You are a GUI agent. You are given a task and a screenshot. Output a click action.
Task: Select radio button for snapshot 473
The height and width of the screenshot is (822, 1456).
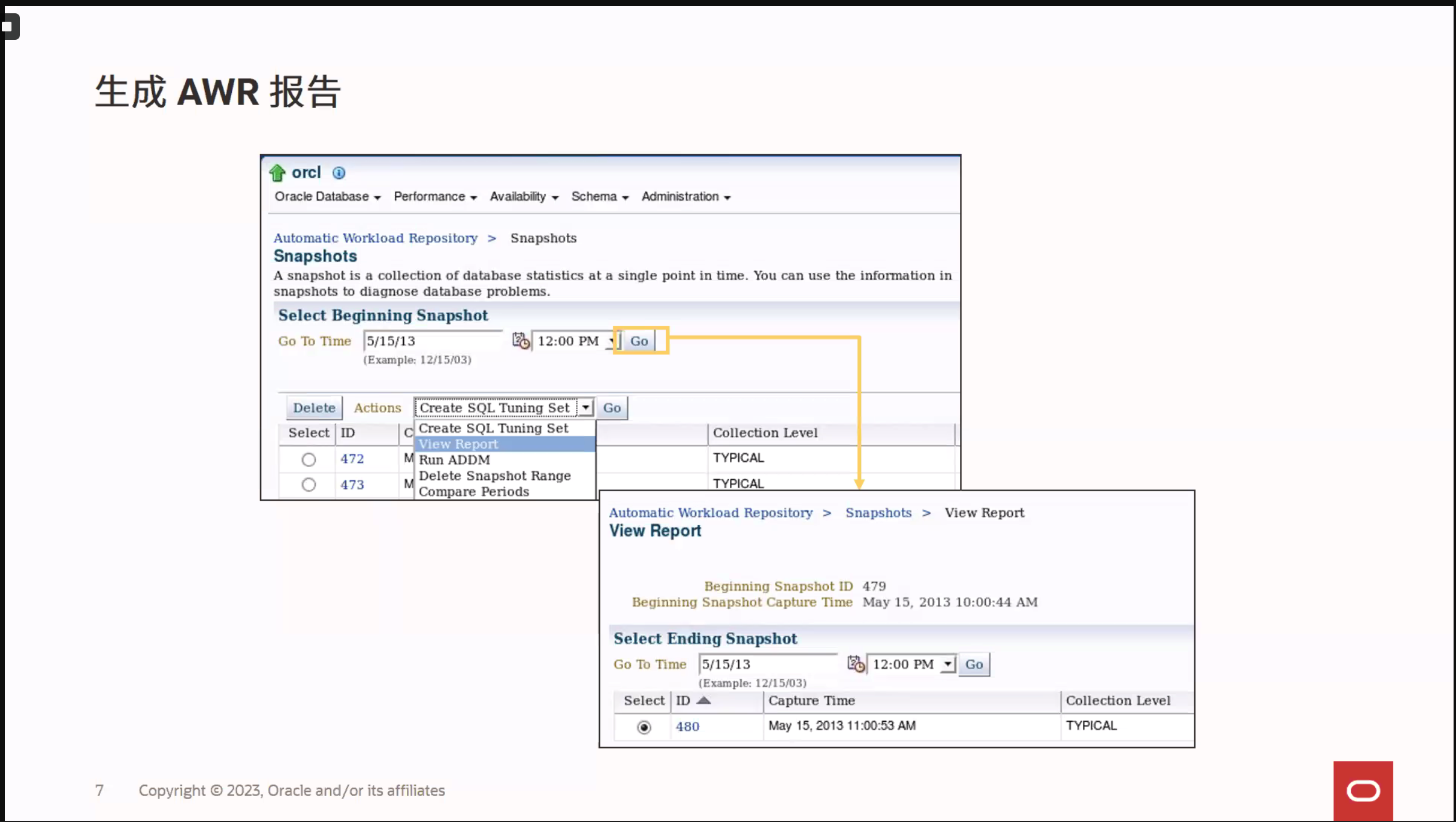click(308, 485)
